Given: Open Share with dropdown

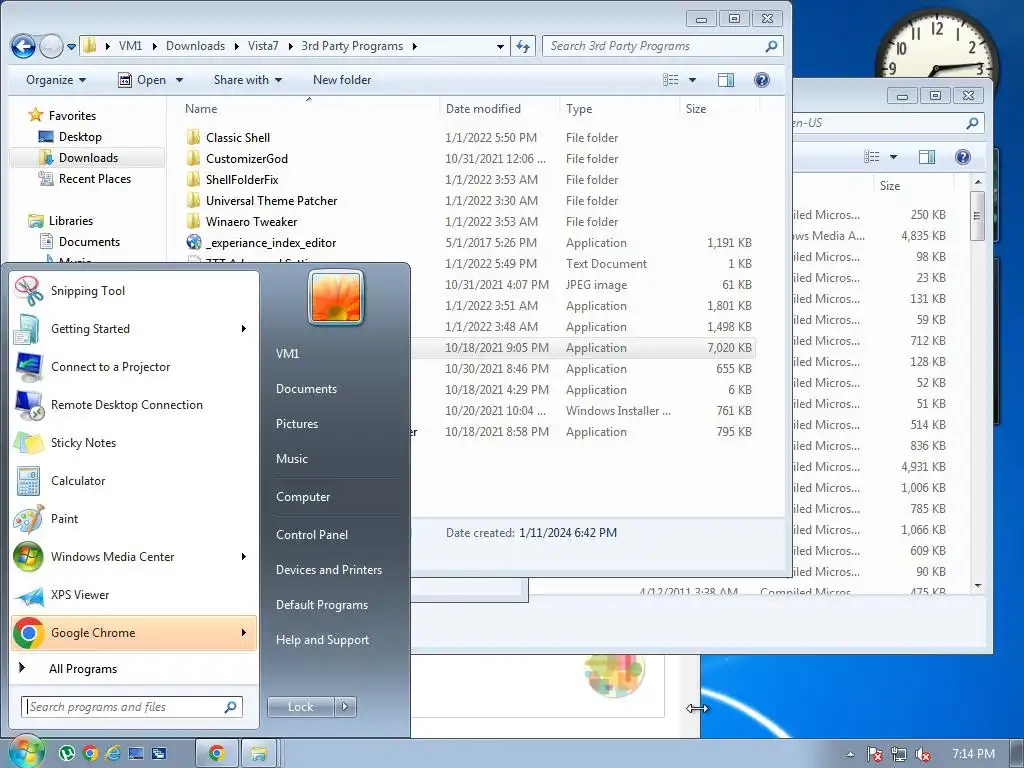Looking at the screenshot, I should (x=248, y=80).
